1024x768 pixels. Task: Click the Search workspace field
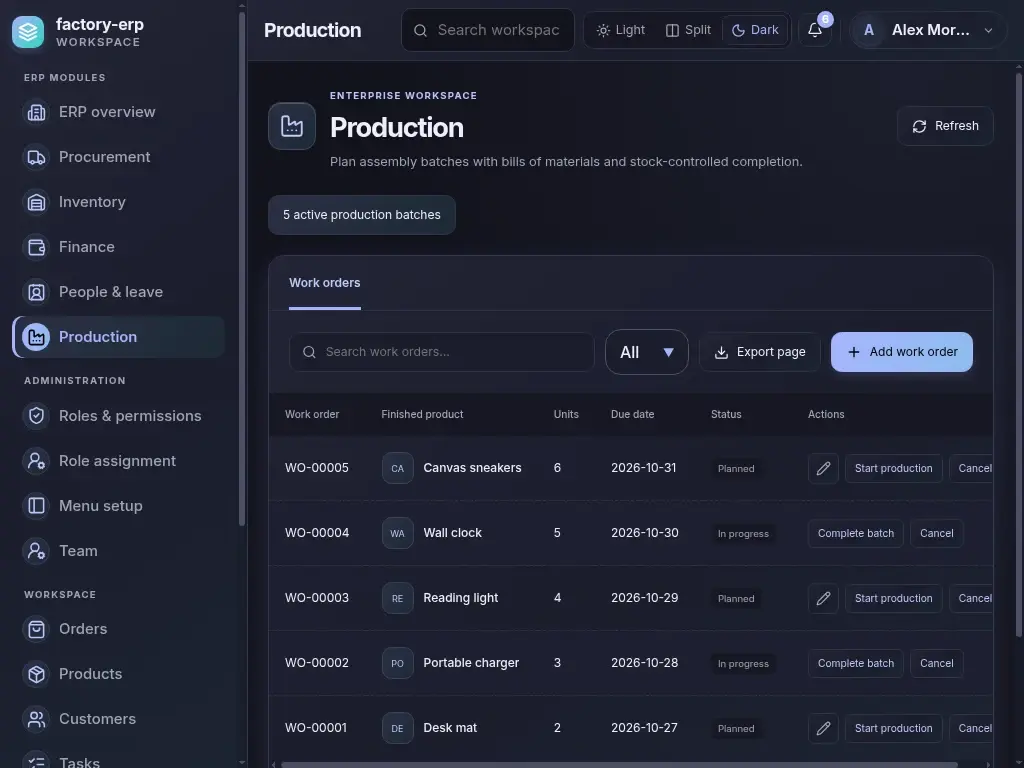tap(488, 30)
